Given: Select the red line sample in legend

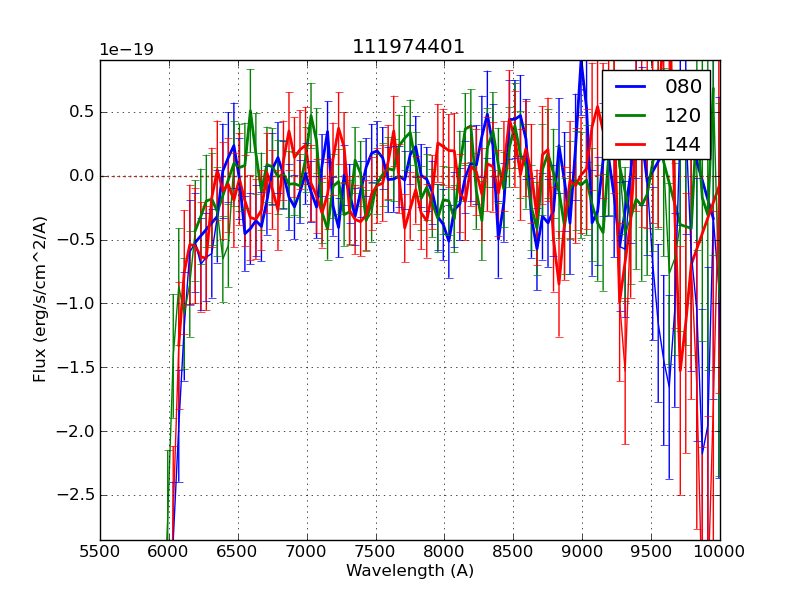Looking at the screenshot, I should pos(632,145).
